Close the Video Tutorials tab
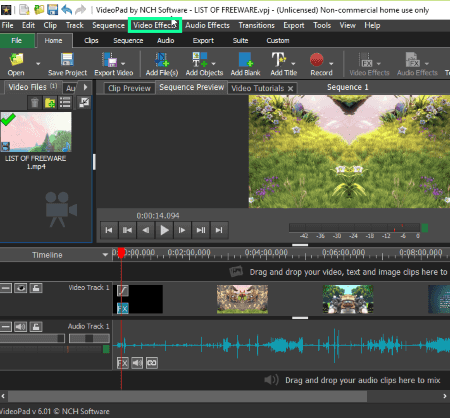Image resolution: width=450 pixels, height=418 pixels. pos(290,88)
